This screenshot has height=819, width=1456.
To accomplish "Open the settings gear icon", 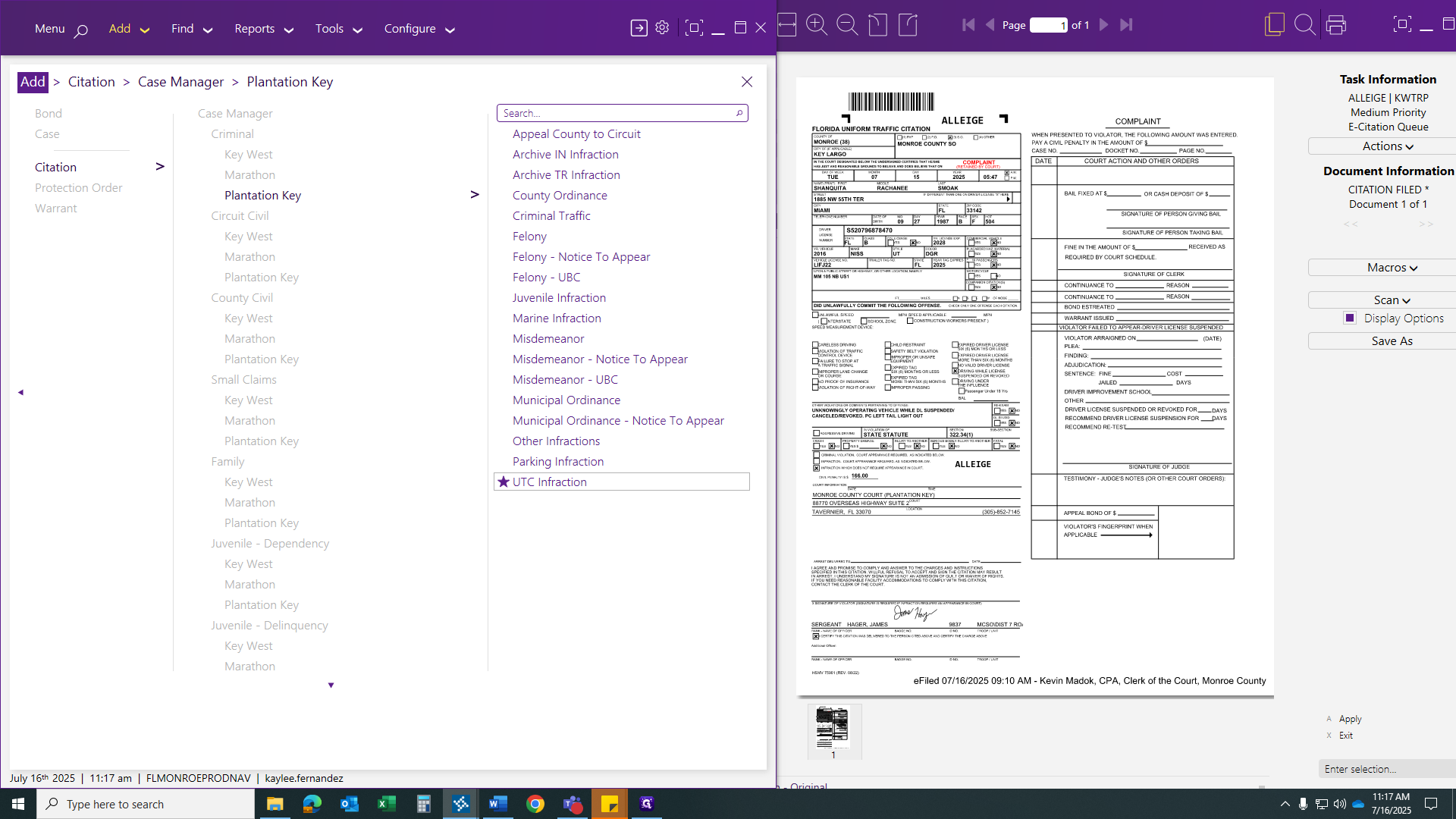I will tap(662, 28).
